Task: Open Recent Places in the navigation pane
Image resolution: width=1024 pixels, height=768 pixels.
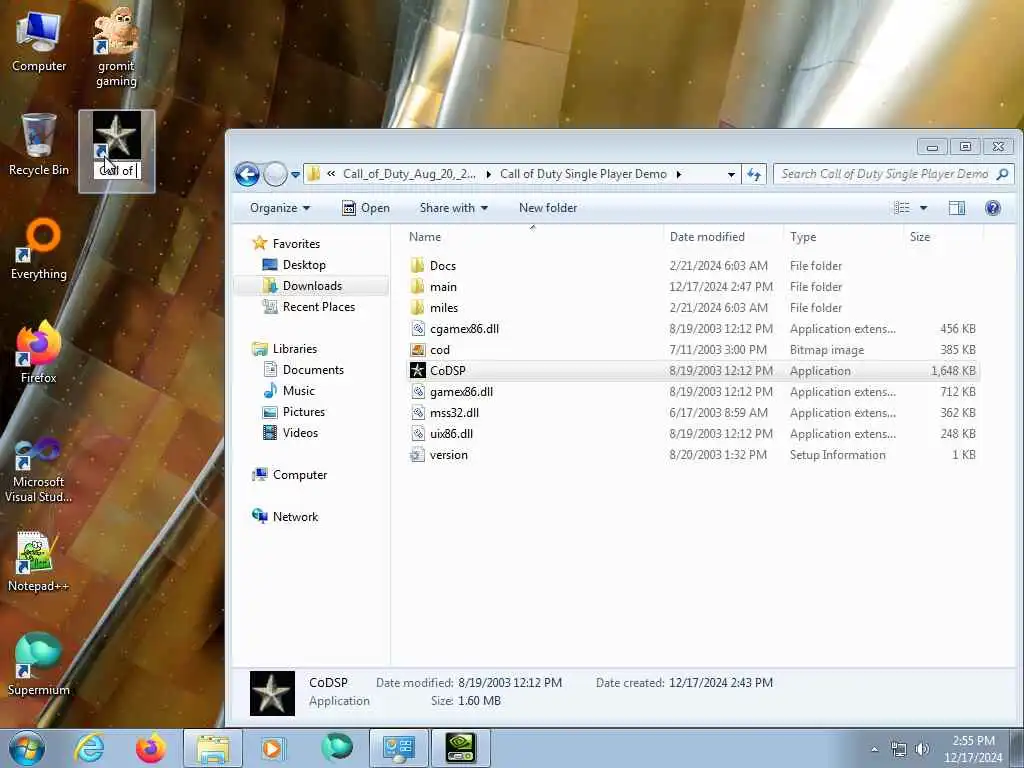Action: (308, 306)
